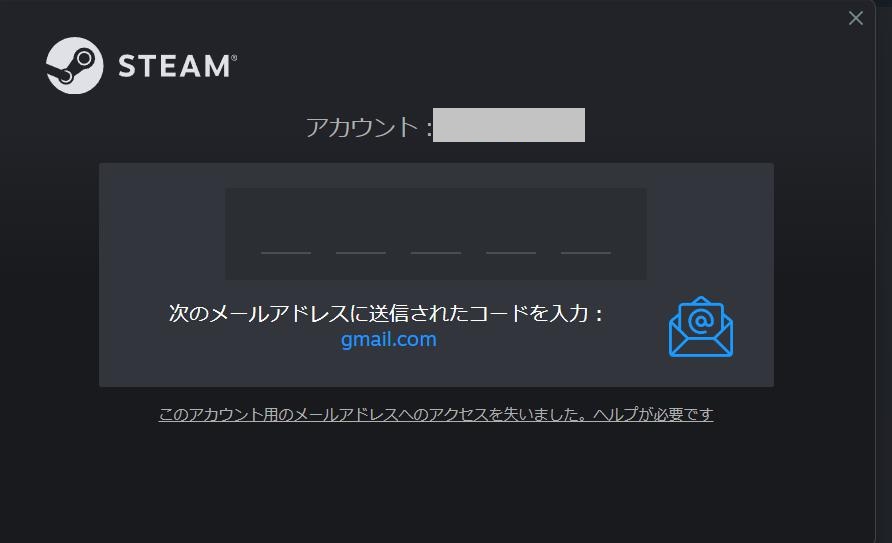Click the @ symbol inside the envelope icon
This screenshot has width=892, height=543.
(701, 321)
